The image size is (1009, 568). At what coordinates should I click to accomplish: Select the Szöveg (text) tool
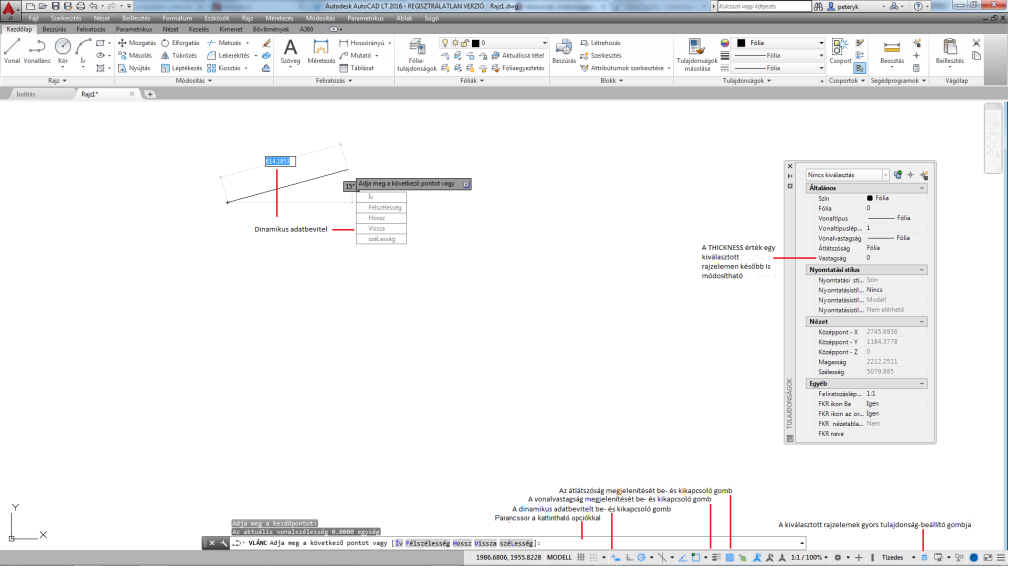(290, 51)
